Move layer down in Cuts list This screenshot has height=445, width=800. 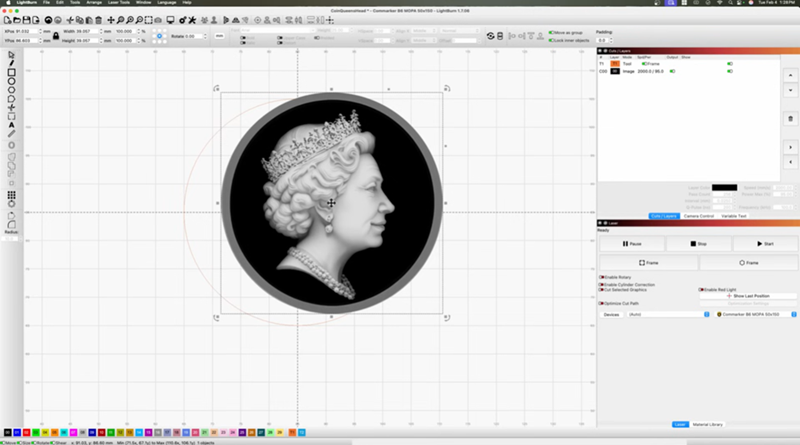(790, 90)
